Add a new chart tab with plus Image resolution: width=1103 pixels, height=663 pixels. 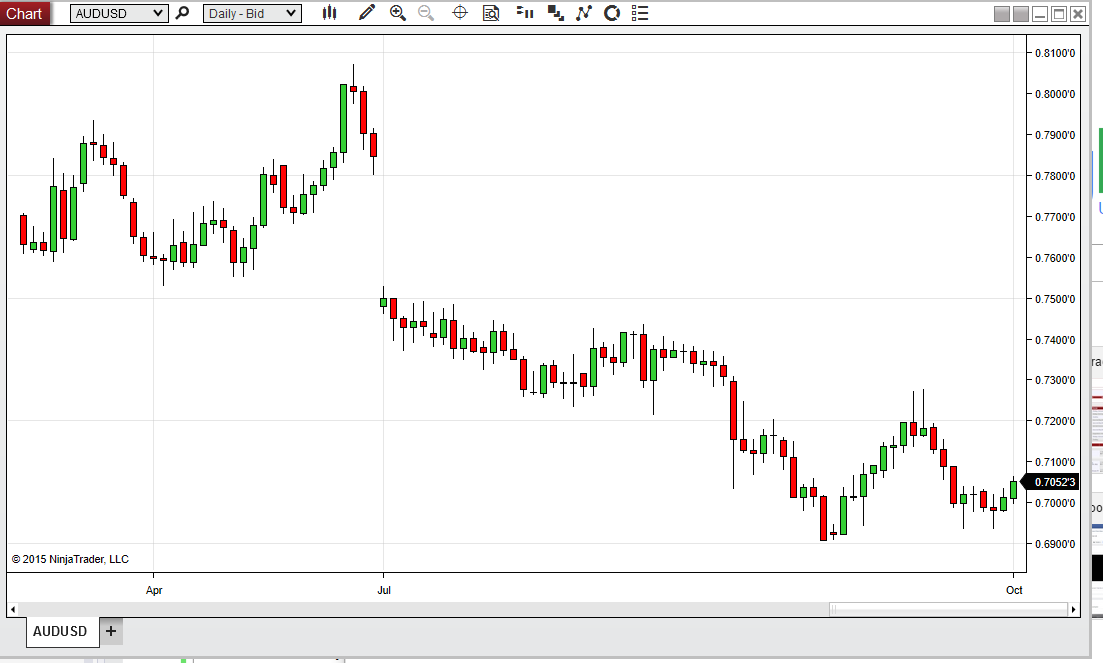coord(111,631)
